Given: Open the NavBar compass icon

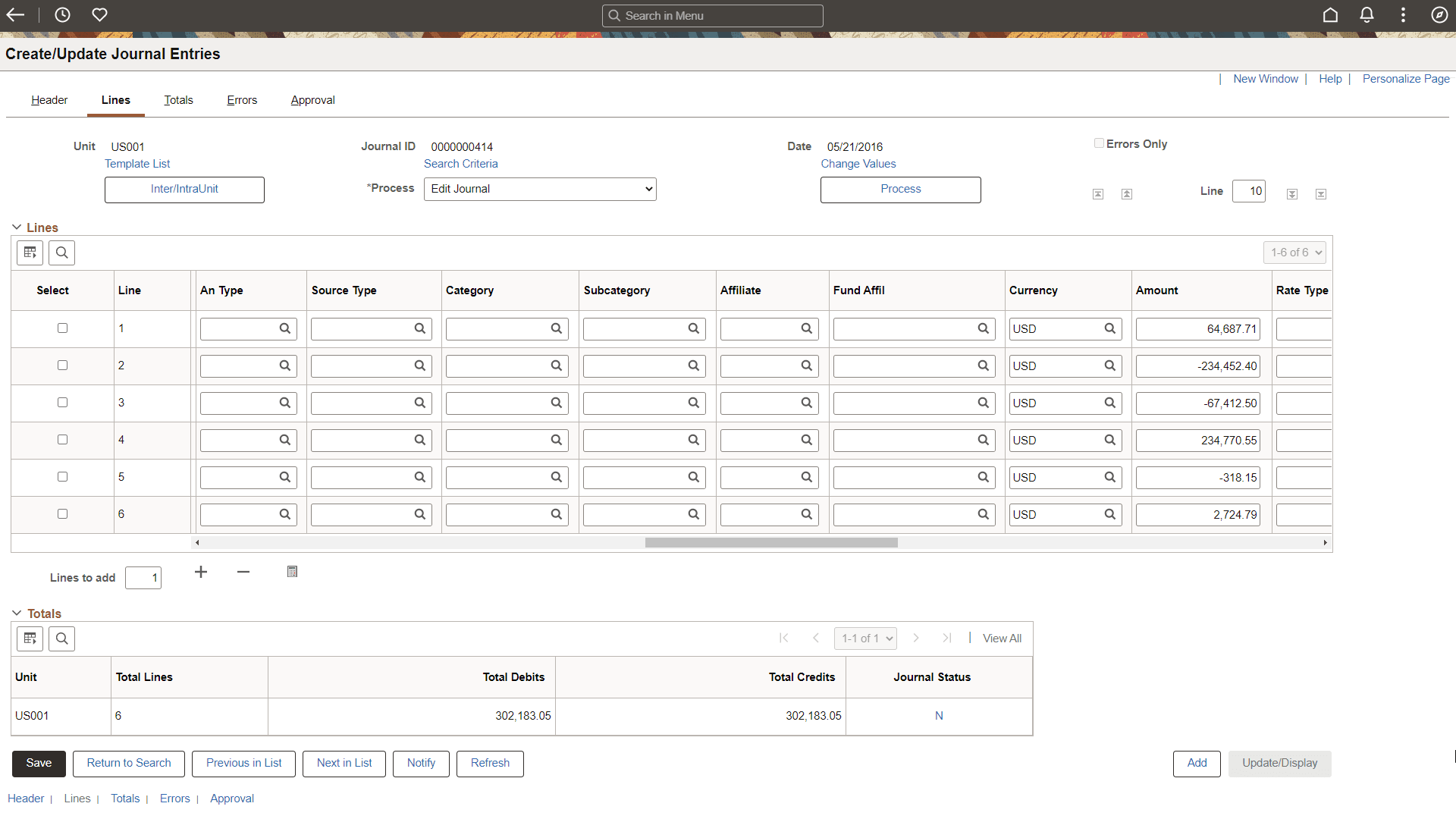Looking at the screenshot, I should point(1439,15).
